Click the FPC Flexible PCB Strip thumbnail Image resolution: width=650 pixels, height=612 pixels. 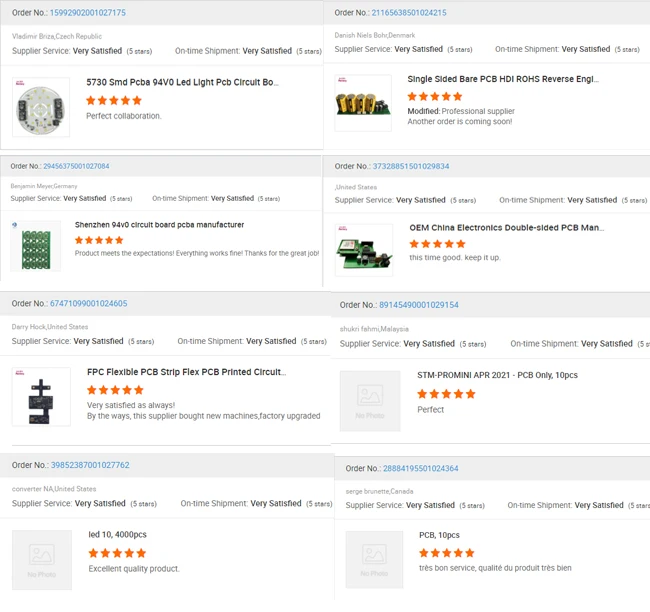(41, 396)
